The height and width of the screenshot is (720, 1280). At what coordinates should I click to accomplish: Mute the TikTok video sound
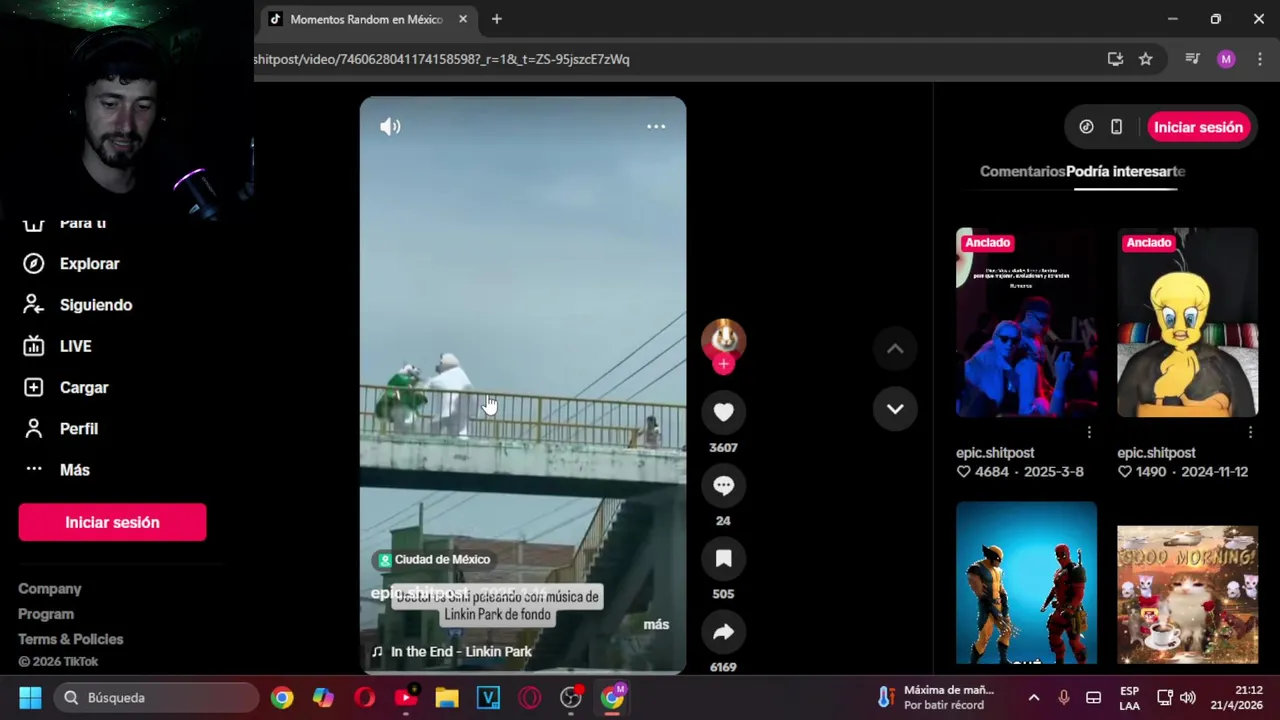tap(390, 127)
